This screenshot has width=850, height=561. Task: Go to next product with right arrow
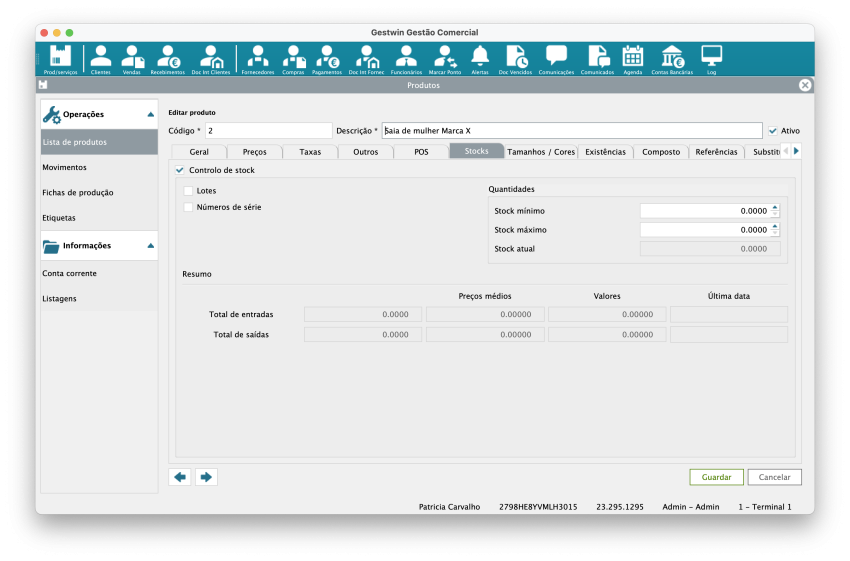pos(206,477)
